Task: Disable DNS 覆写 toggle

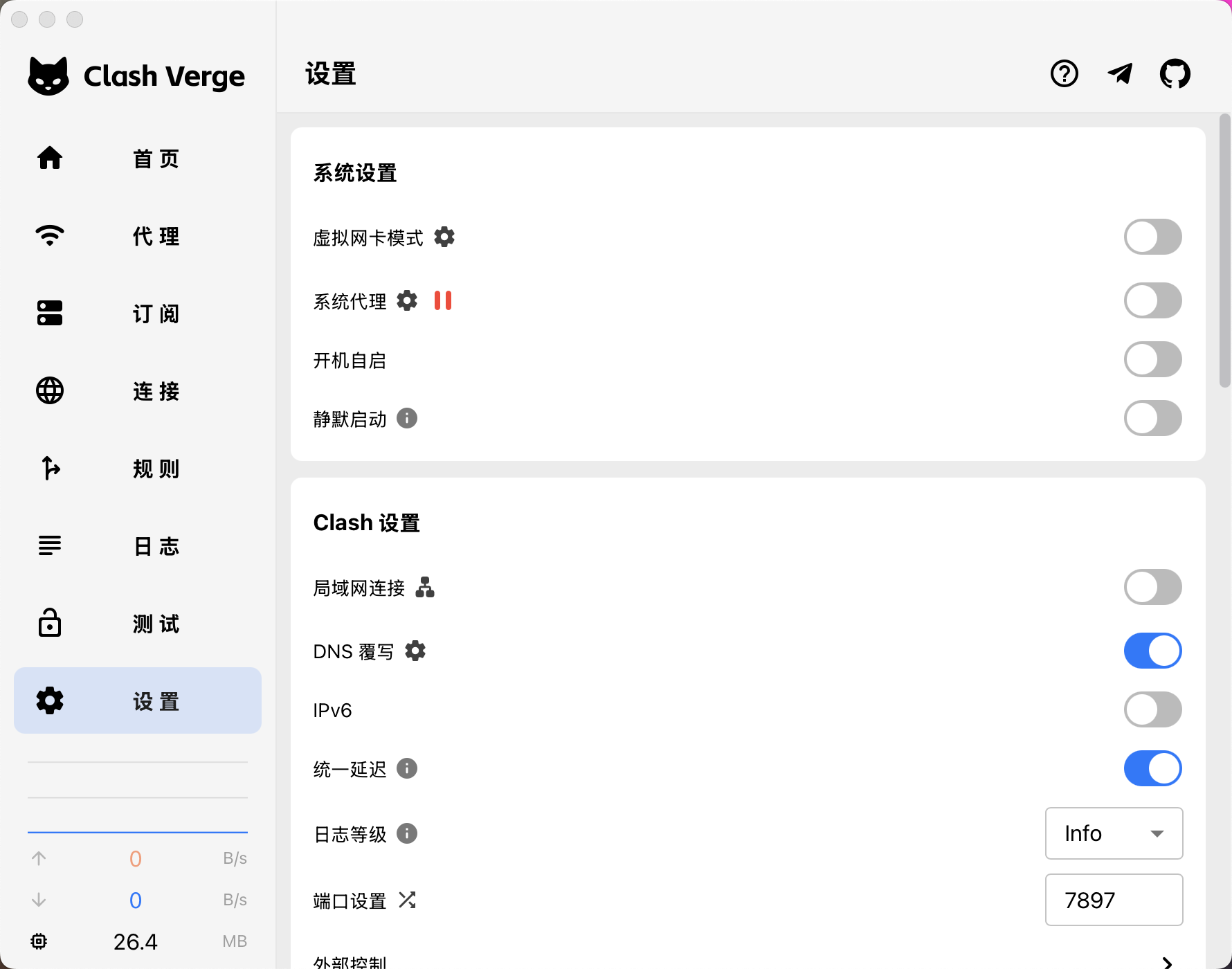Action: click(1152, 651)
